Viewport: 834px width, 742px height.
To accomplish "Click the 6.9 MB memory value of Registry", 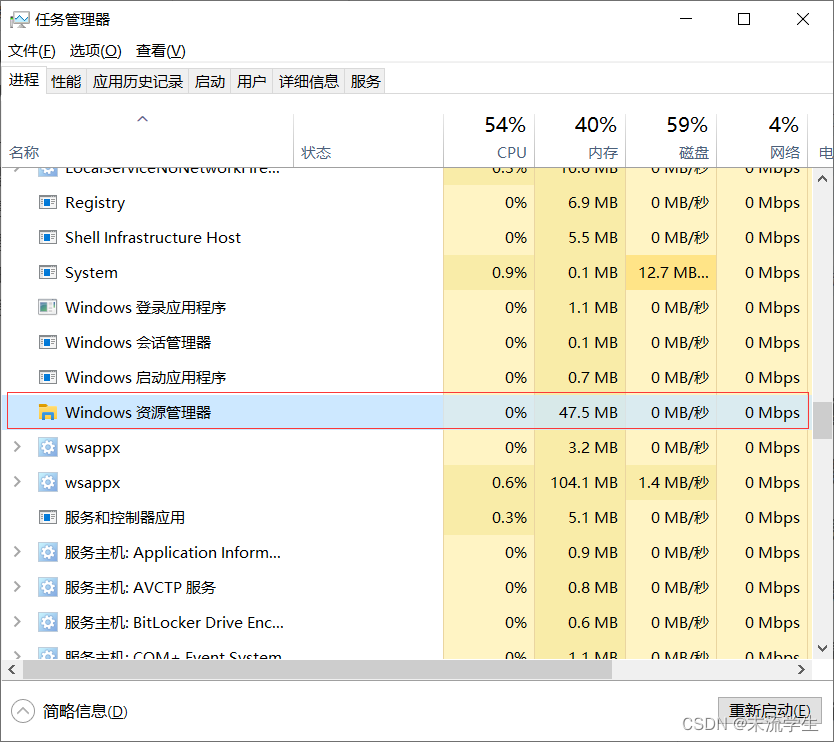I will (x=593, y=203).
